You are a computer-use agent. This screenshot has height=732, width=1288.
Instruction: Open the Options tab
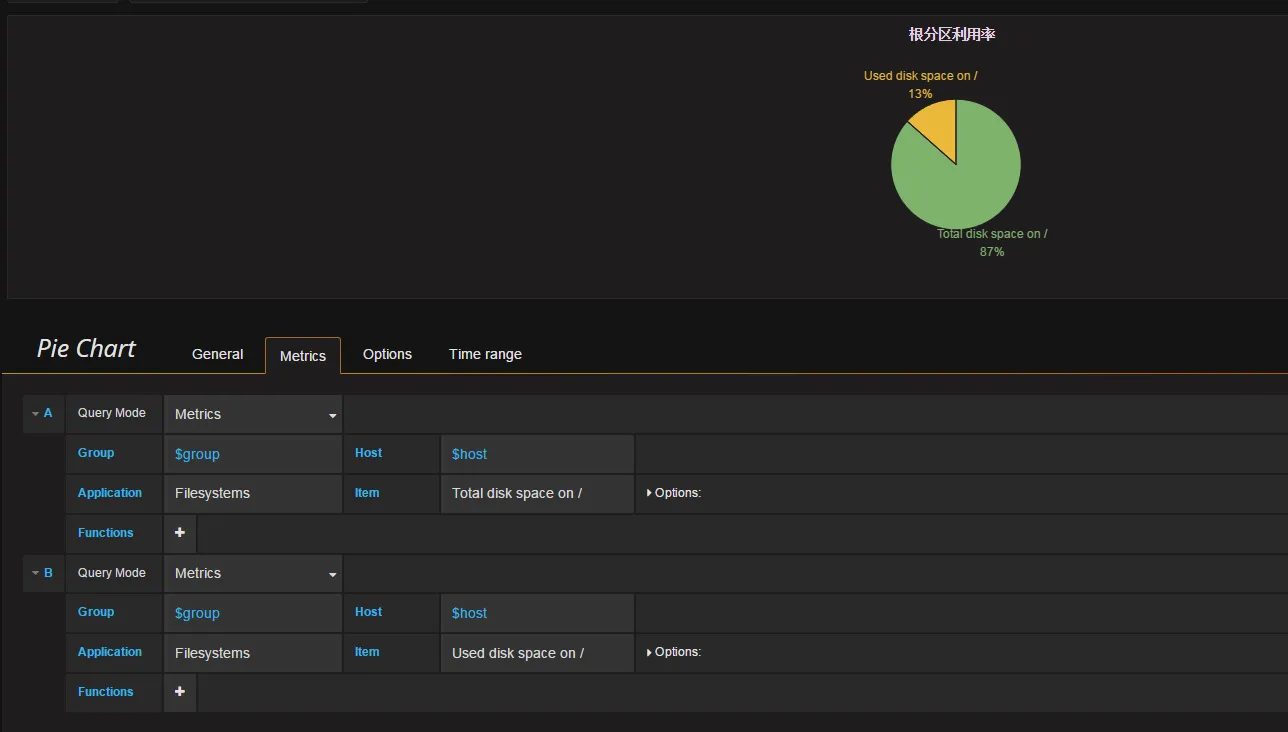(x=387, y=354)
